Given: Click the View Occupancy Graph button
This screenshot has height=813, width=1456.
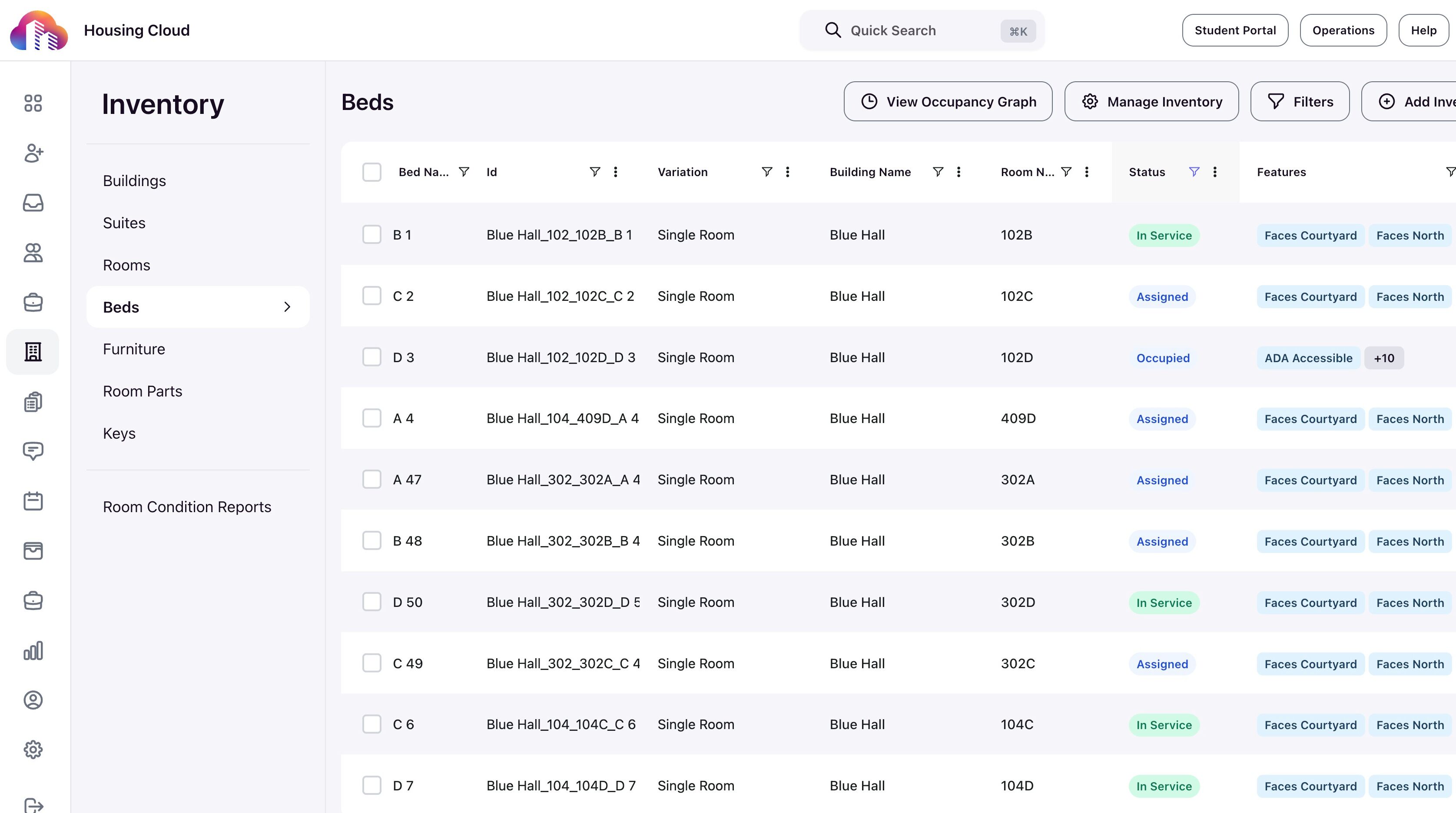Looking at the screenshot, I should [948, 102].
